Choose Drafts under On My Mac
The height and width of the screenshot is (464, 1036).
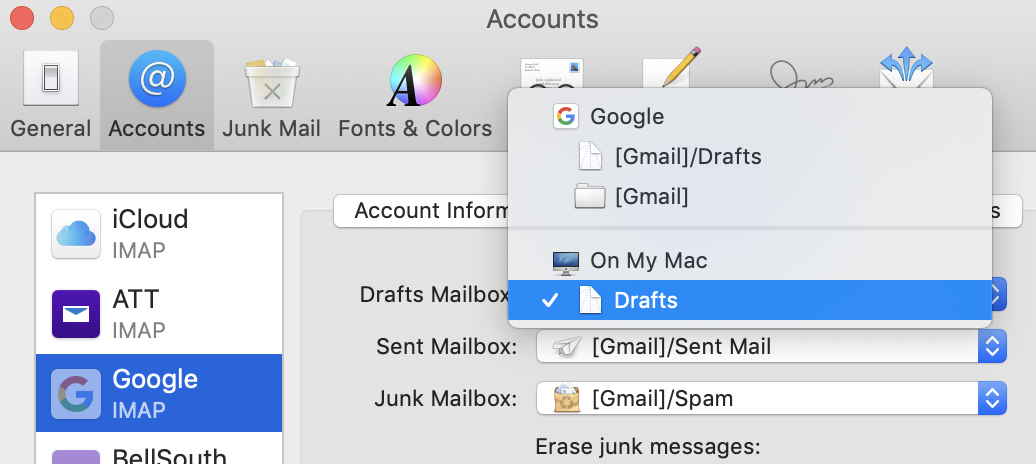749,300
